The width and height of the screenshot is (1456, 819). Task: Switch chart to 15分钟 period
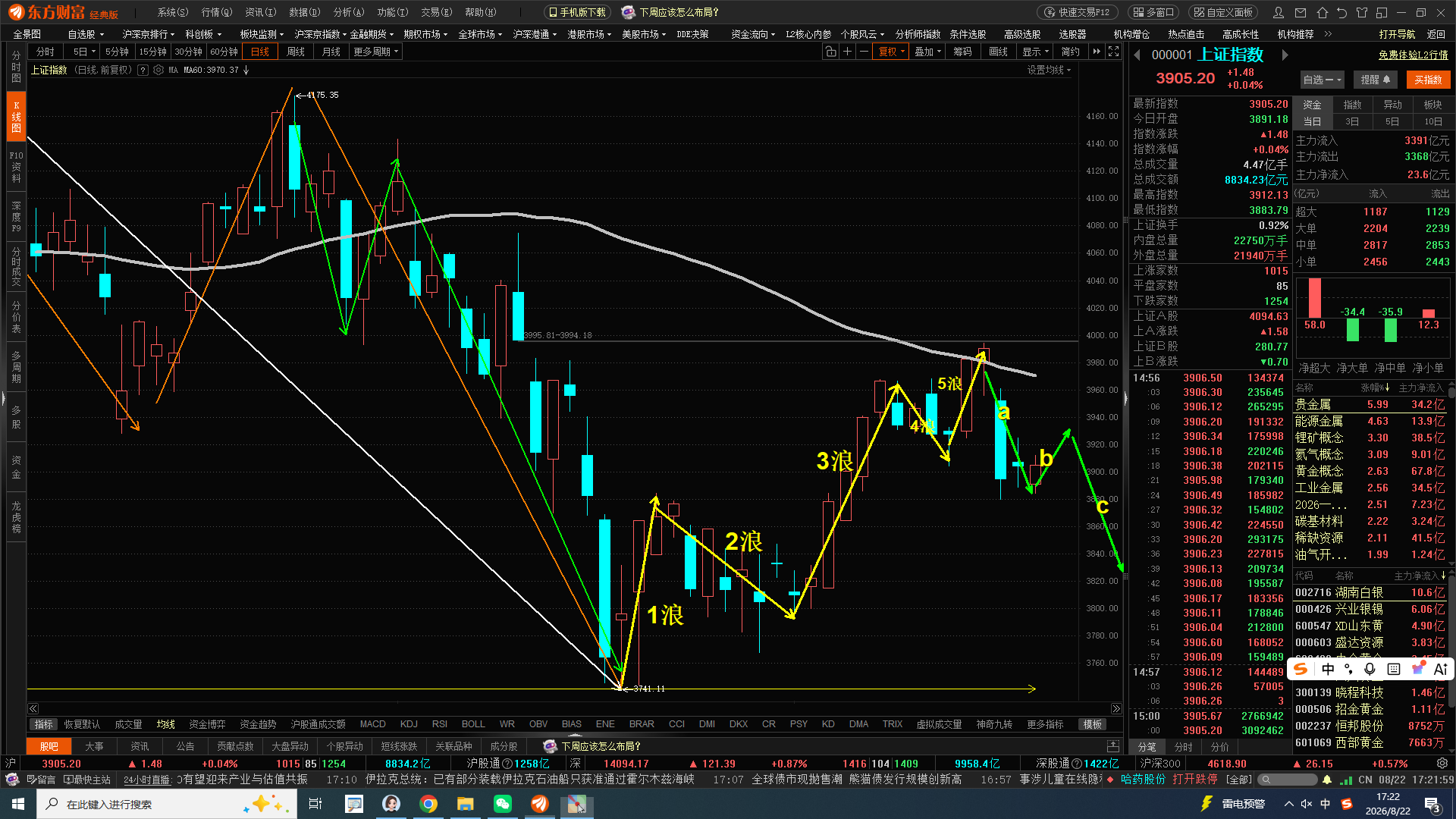[153, 52]
